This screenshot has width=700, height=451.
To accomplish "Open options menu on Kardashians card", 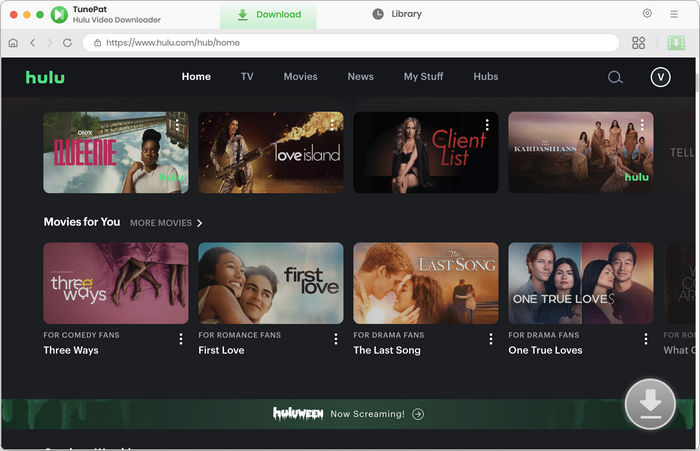I will coord(642,125).
